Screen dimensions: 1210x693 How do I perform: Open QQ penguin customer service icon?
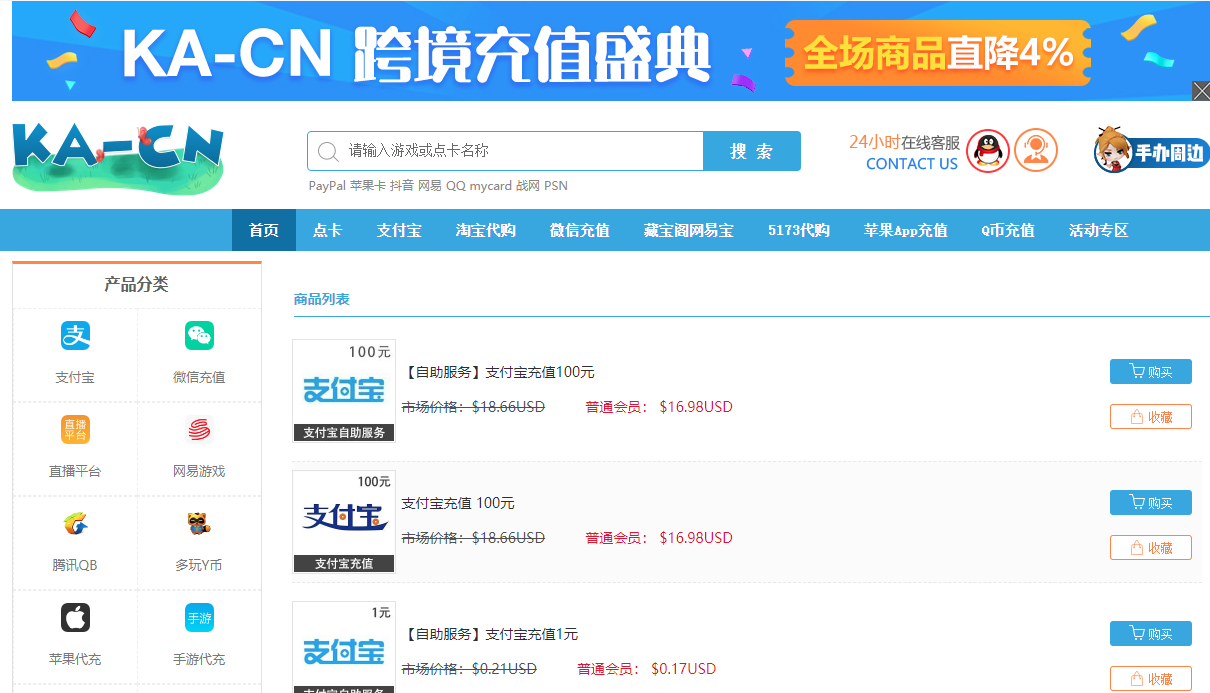(x=988, y=152)
